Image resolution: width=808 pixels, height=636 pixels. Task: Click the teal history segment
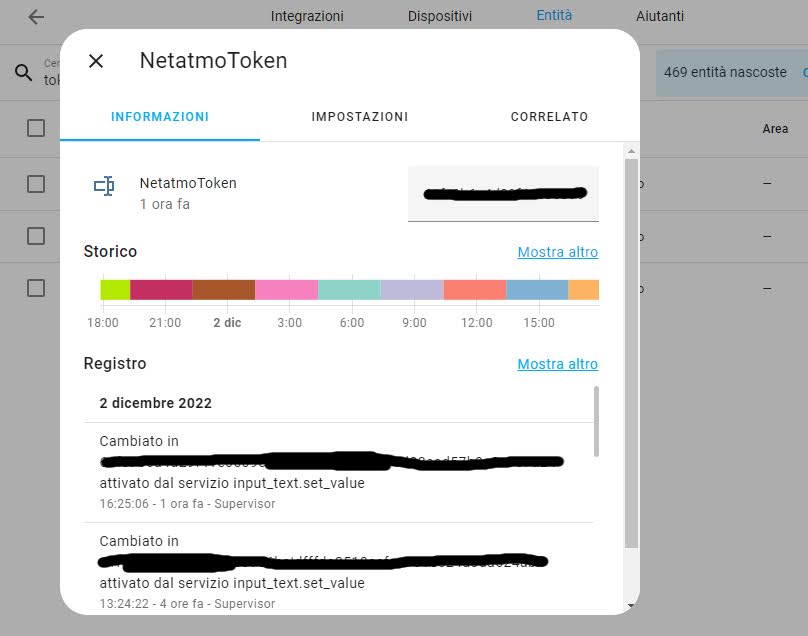pos(349,290)
